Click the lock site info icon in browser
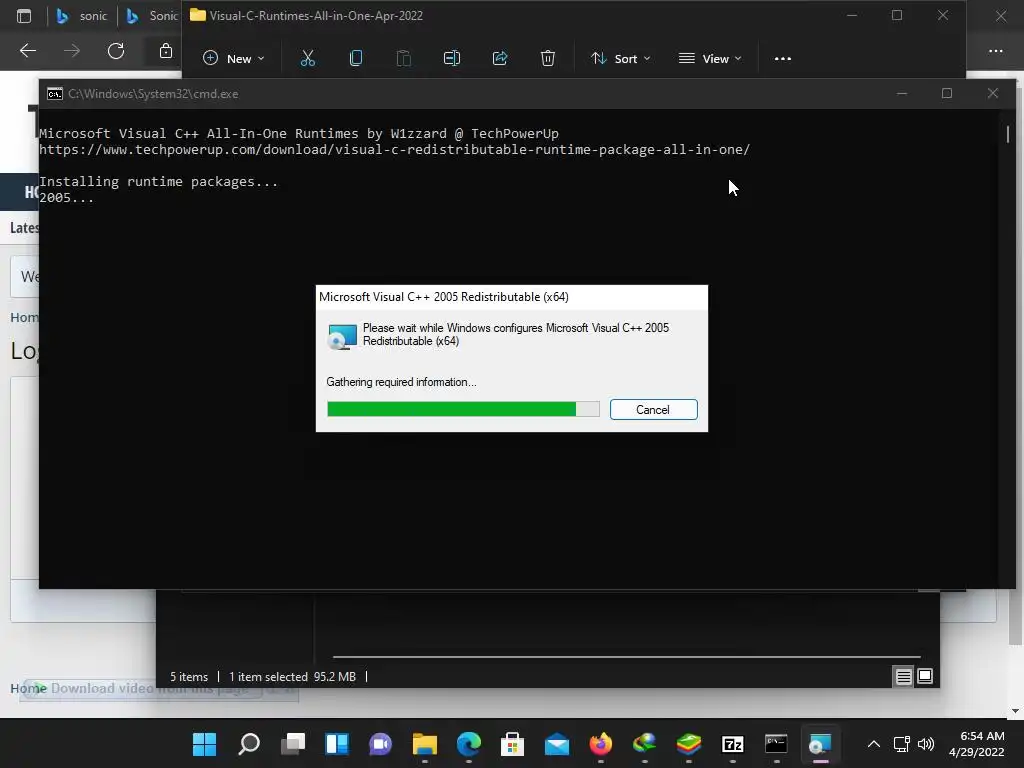The image size is (1024, 768). pyautogui.click(x=166, y=51)
